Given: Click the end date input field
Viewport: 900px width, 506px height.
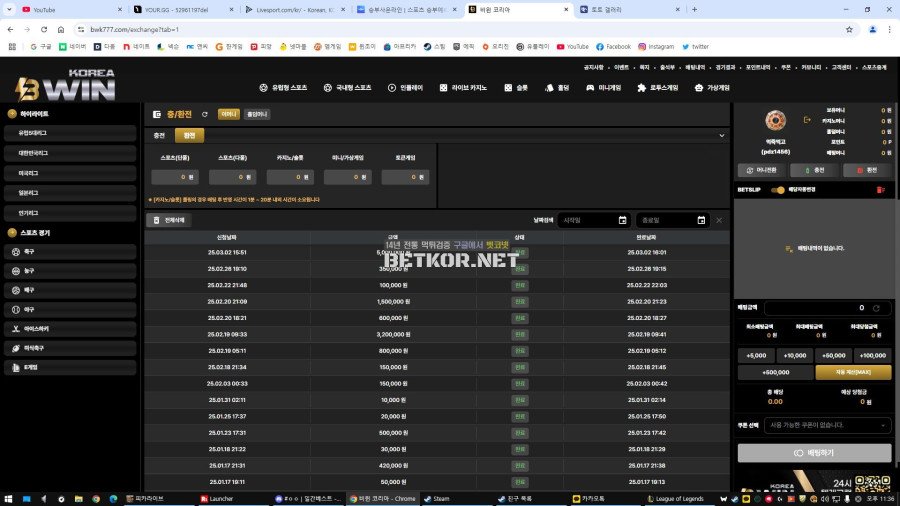Looking at the screenshot, I should (x=668, y=220).
